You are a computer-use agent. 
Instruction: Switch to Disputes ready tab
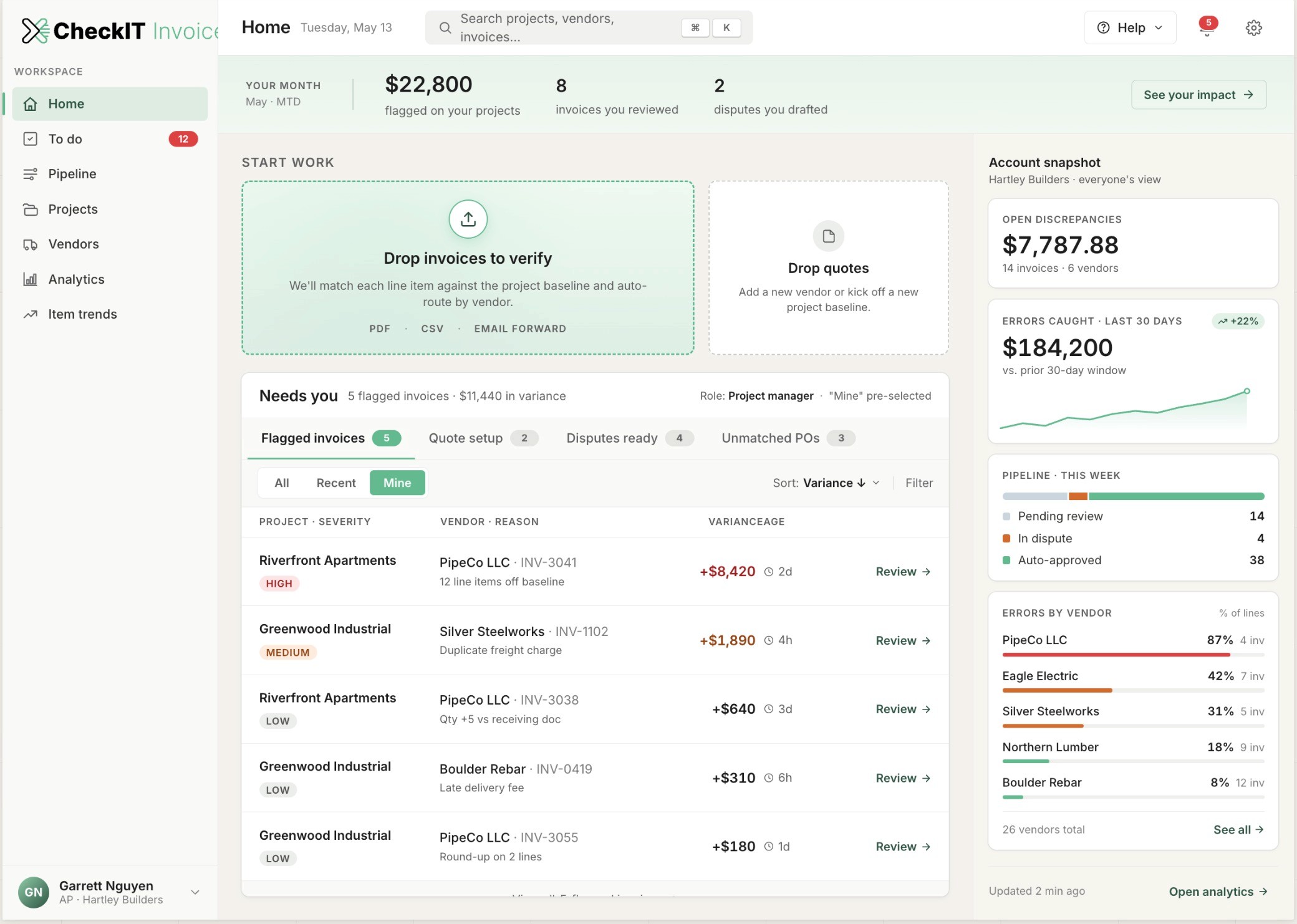(x=630, y=438)
